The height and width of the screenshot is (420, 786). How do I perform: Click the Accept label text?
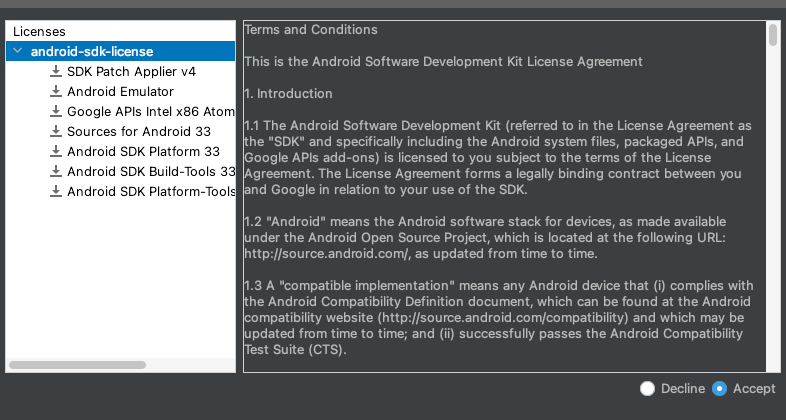pos(754,388)
